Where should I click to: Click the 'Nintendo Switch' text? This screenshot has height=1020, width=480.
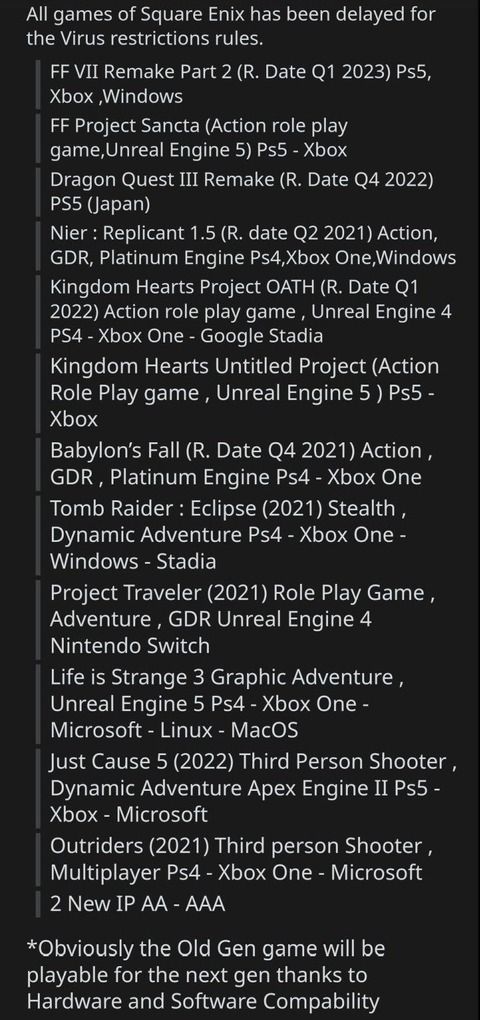130,646
